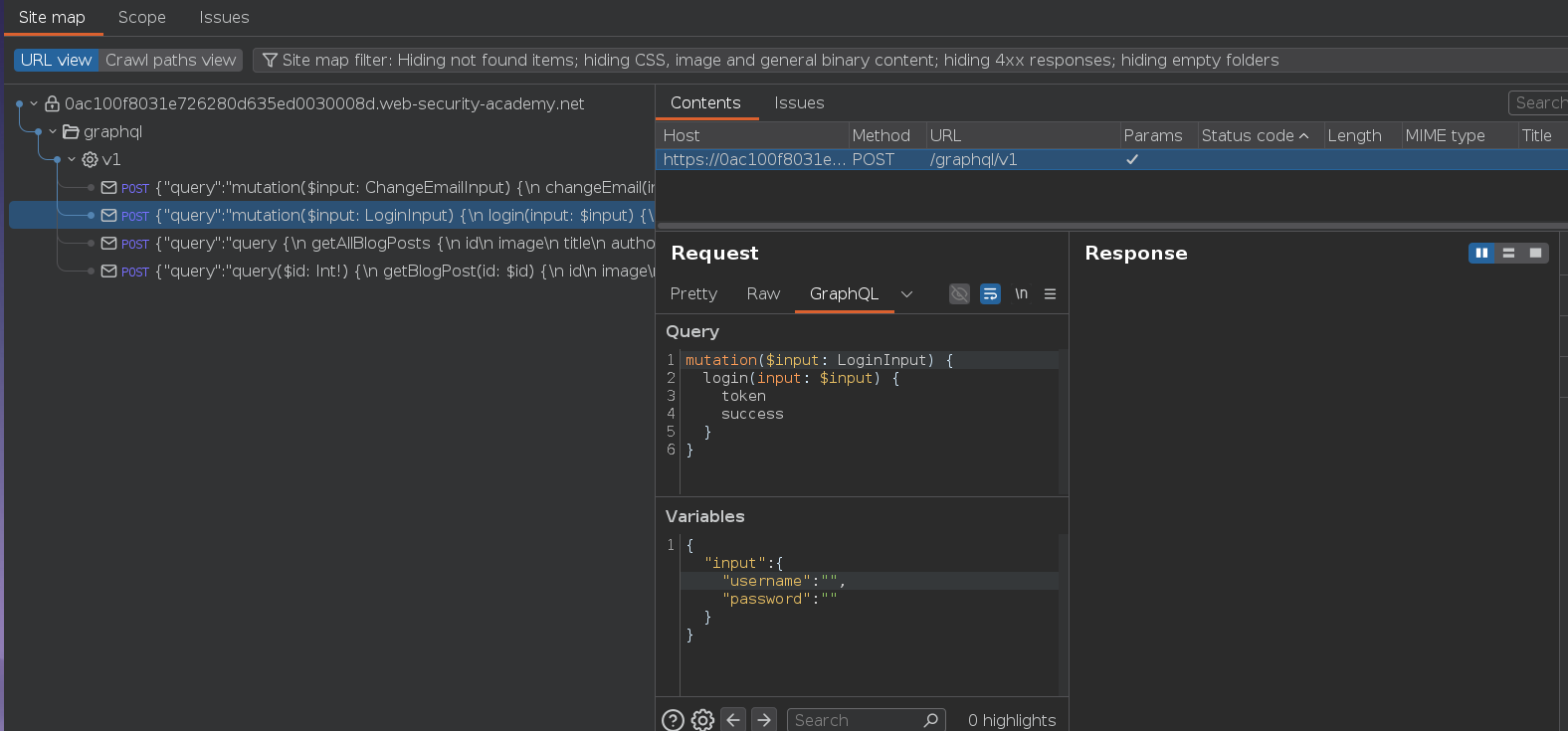Switch the request view to Raw
Image resolution: width=1568 pixels, height=731 pixels.
[x=763, y=293]
